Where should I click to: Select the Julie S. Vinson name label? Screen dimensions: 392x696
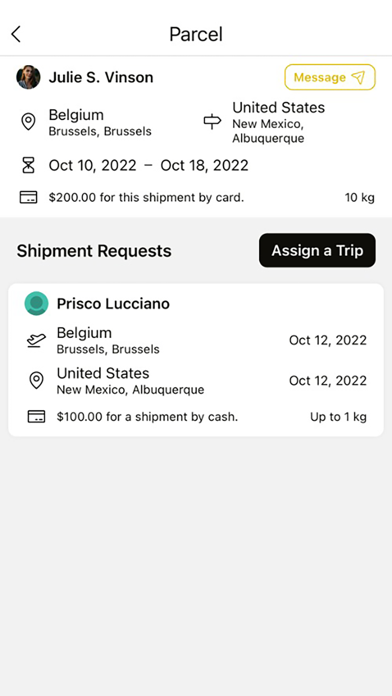click(x=101, y=77)
